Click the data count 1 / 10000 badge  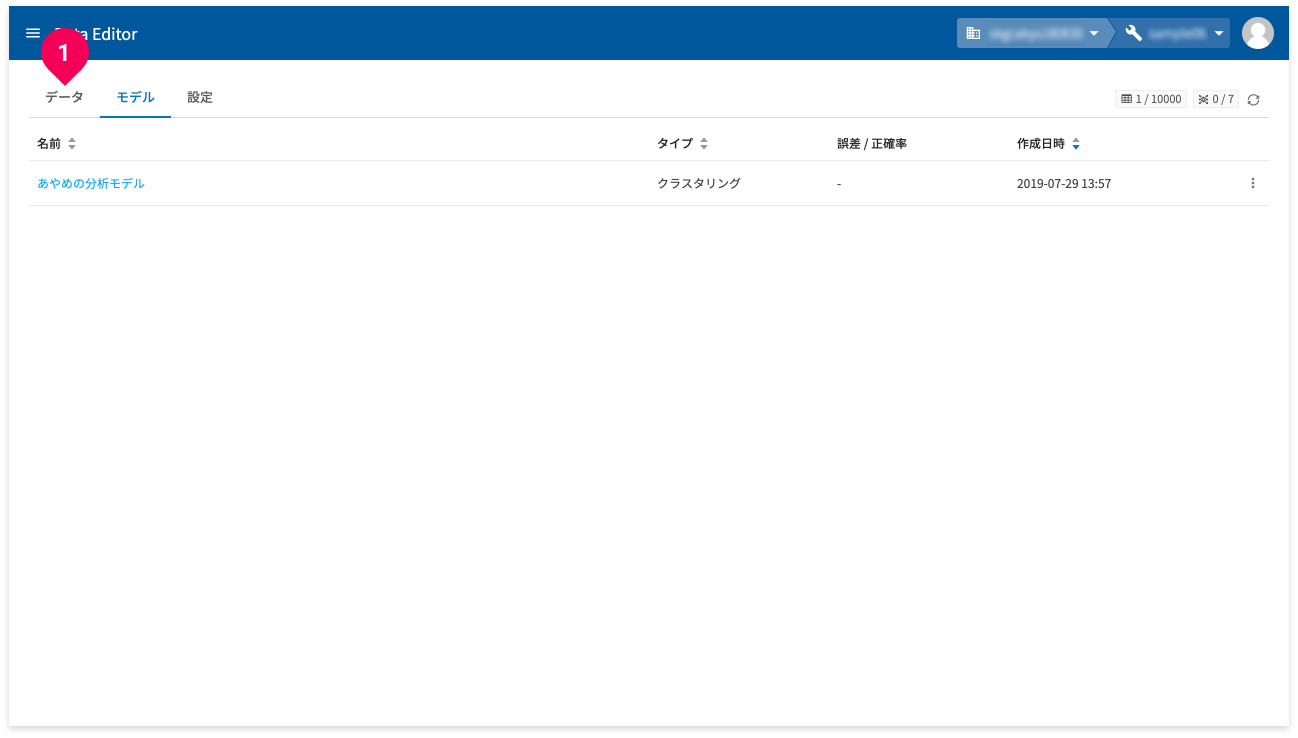1151,99
